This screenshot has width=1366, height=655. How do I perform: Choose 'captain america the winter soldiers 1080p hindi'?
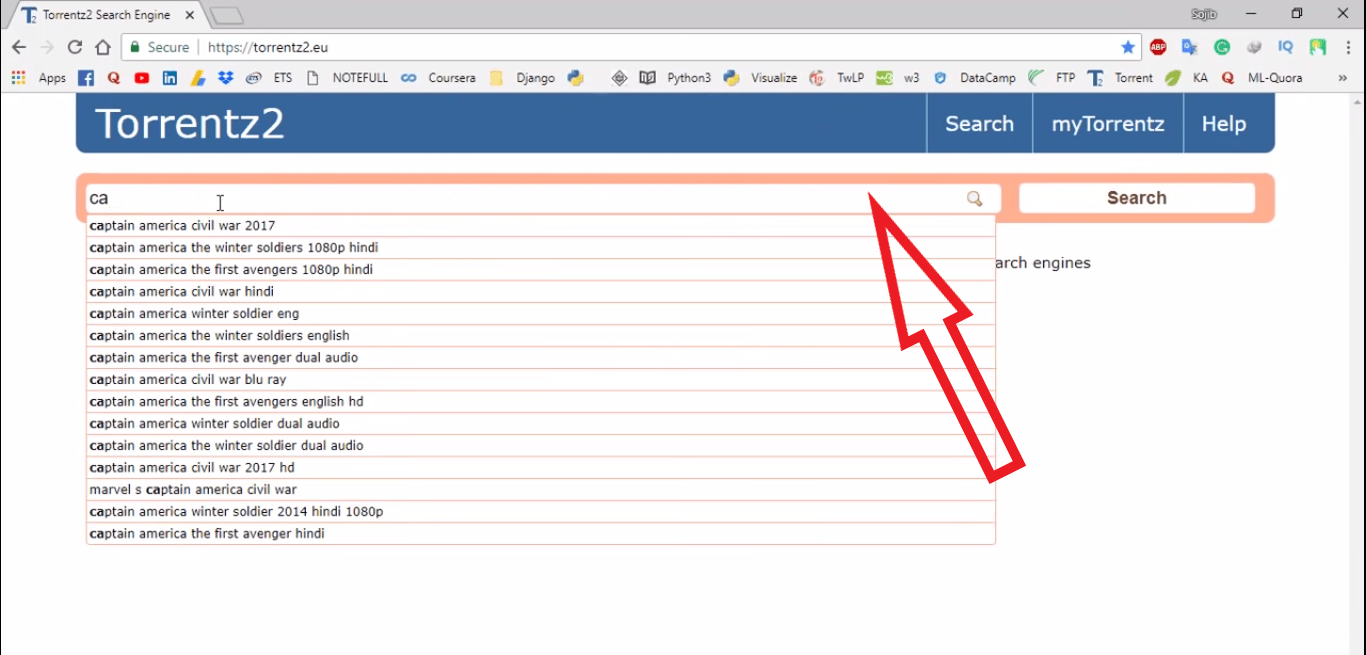[541, 248]
